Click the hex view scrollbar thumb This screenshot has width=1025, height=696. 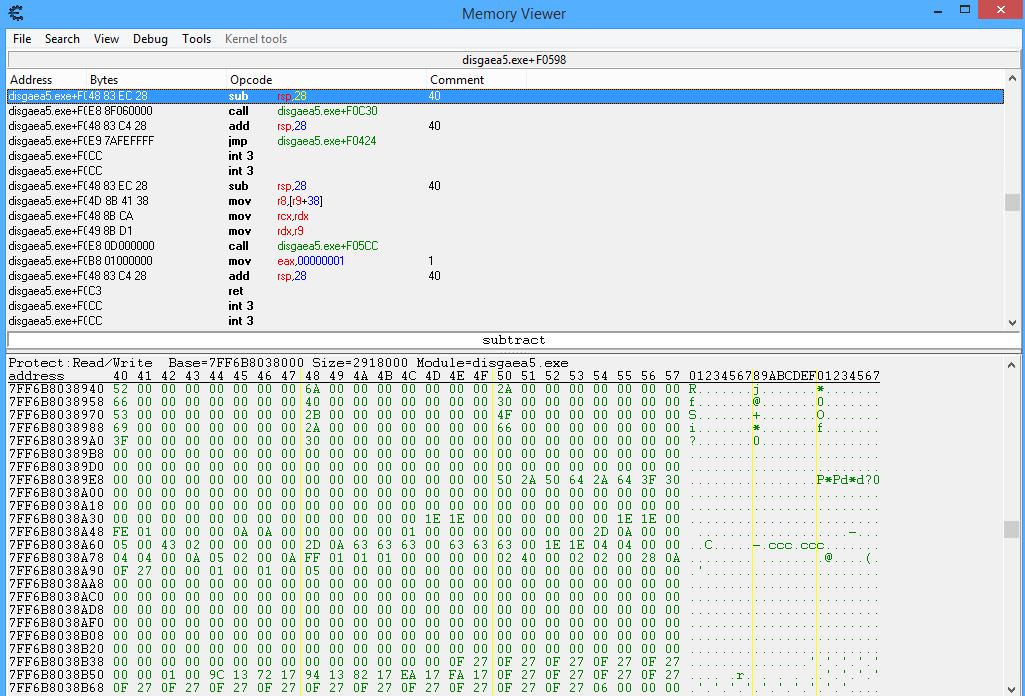pyautogui.click(x=1013, y=529)
